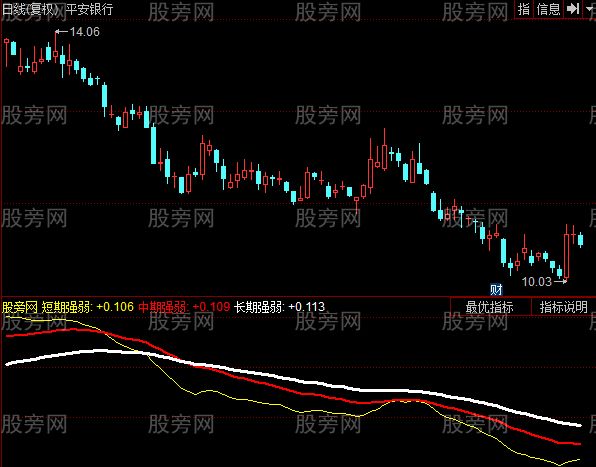Click the yellow 股旁网 indicator name label
596x467 pixels.
coord(20,307)
